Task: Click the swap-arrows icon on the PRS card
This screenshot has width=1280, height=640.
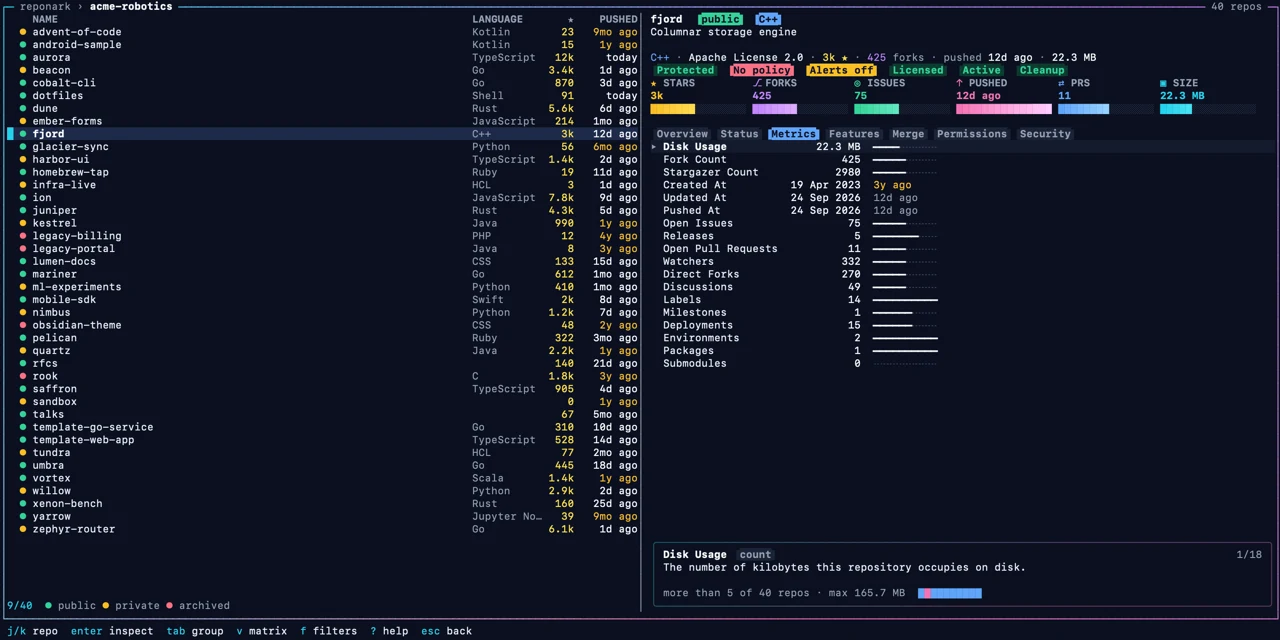Action: pos(1062,83)
